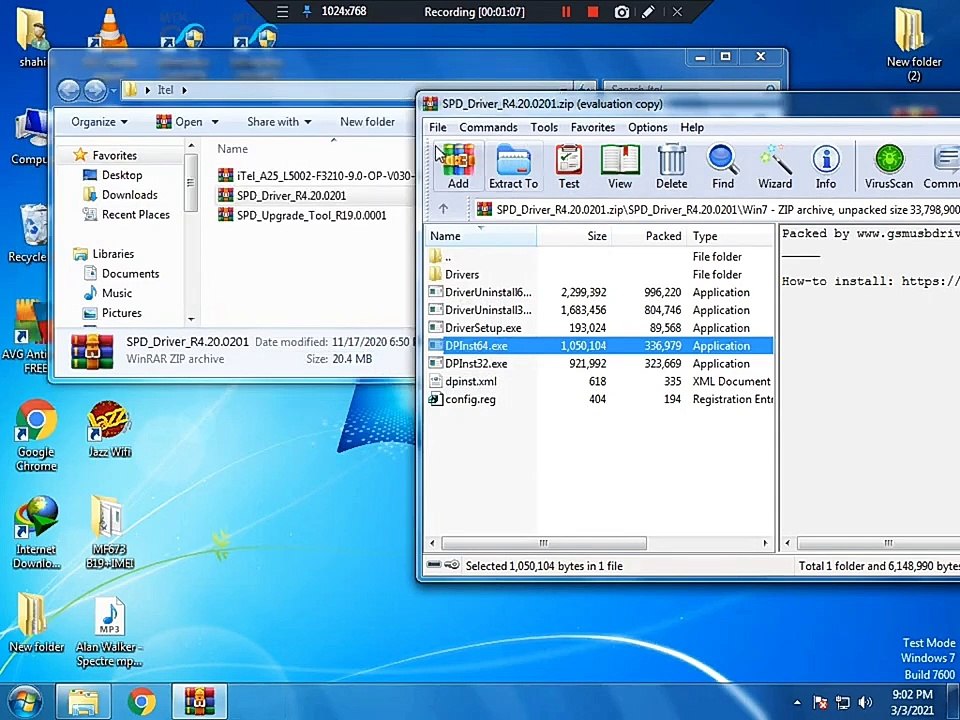The height and width of the screenshot is (720, 960).
Task: Open the File menu in WinRAR
Action: pyautogui.click(x=438, y=127)
